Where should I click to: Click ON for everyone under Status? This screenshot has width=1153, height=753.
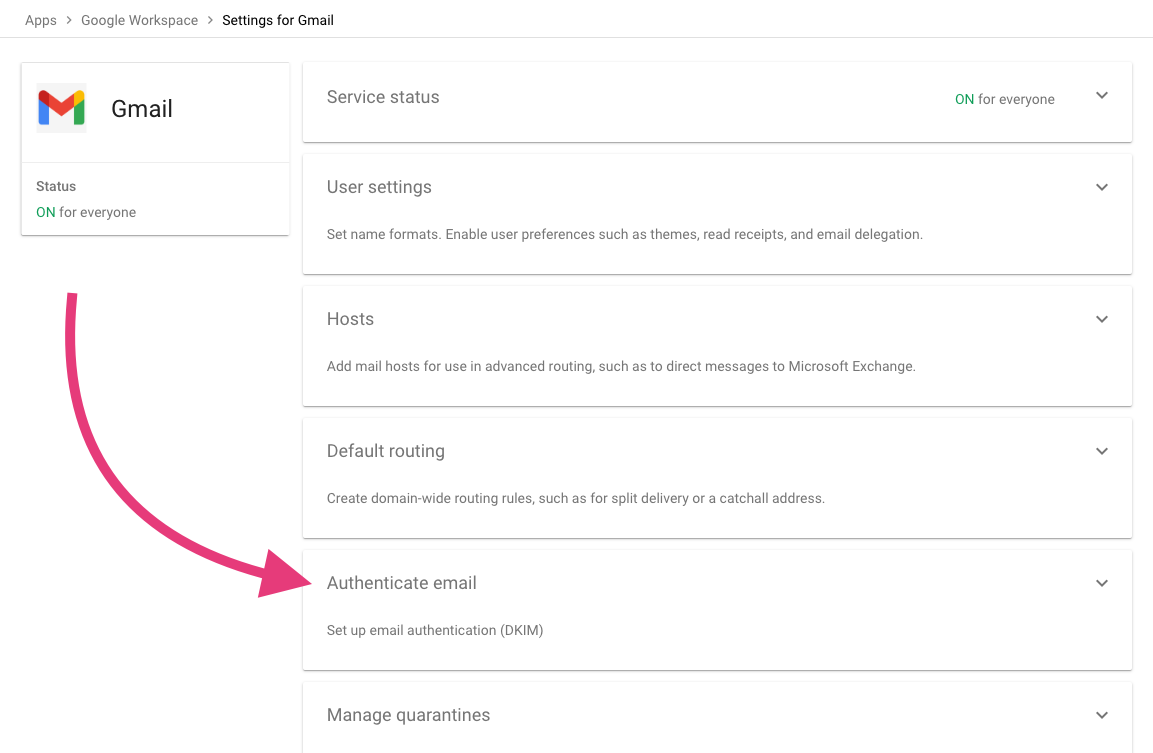click(86, 213)
